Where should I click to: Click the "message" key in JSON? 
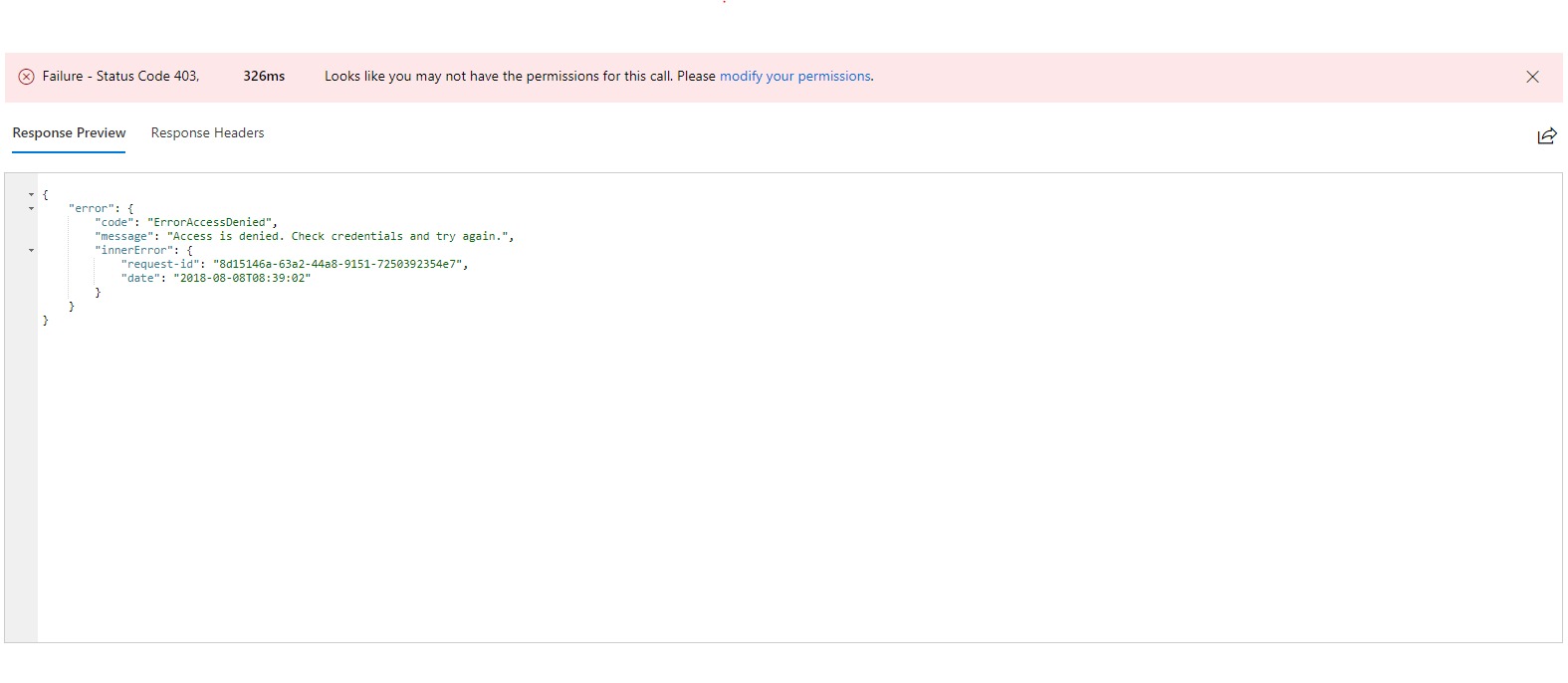123,237
